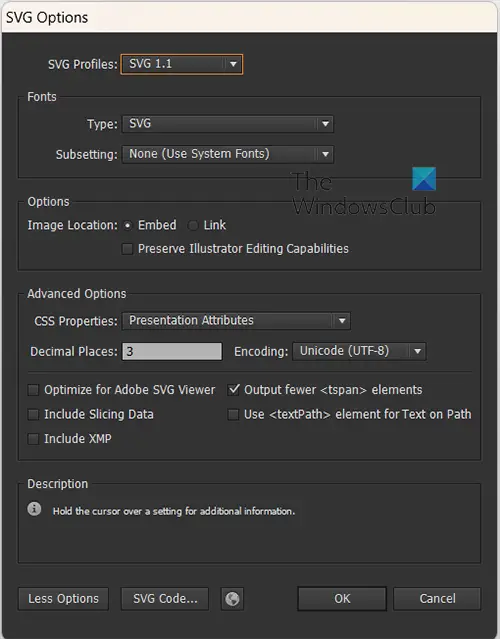Uncheck Output fewer tspan elements
Viewport: 500px width, 639px height.
tap(233, 390)
